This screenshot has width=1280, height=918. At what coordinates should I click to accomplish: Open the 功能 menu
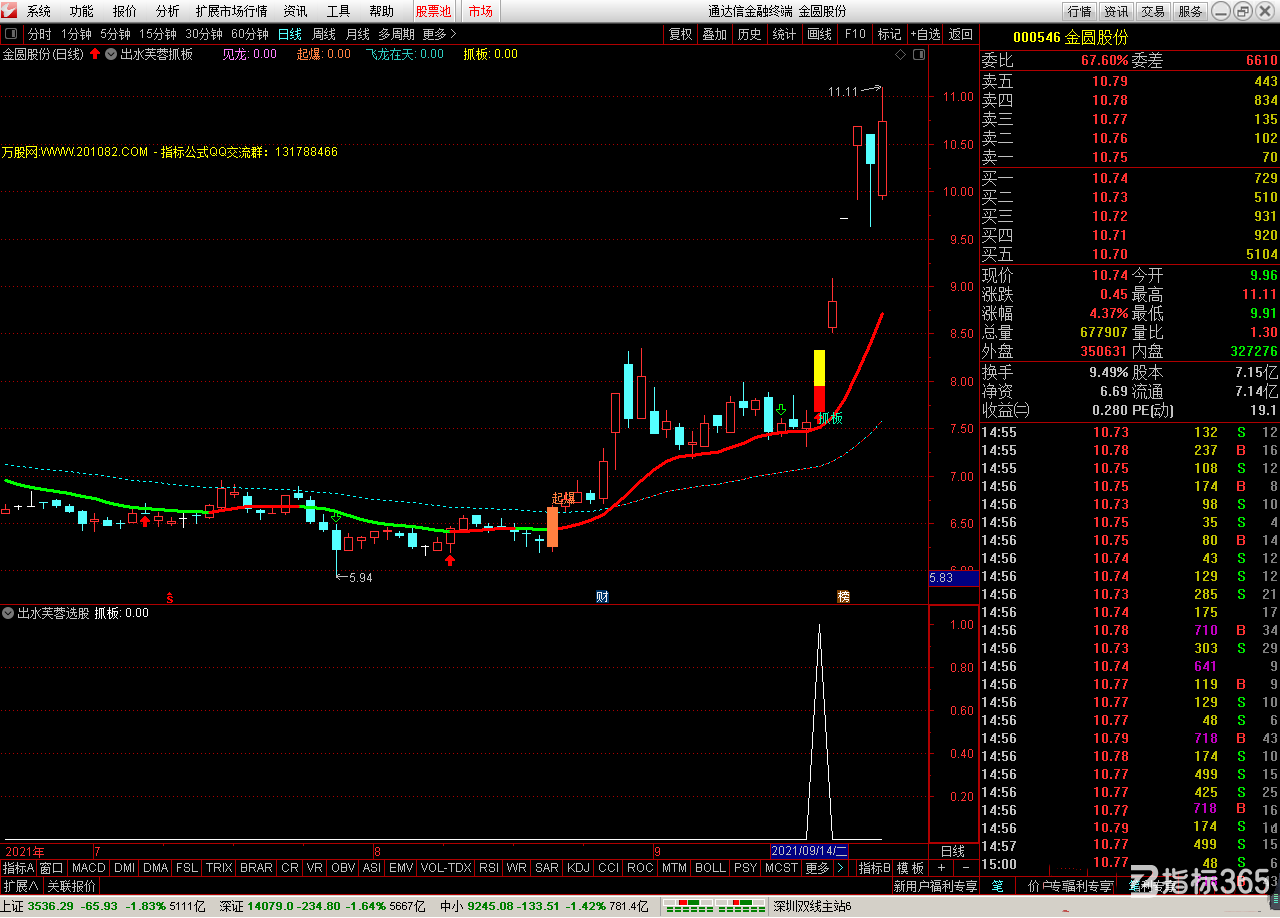point(81,11)
